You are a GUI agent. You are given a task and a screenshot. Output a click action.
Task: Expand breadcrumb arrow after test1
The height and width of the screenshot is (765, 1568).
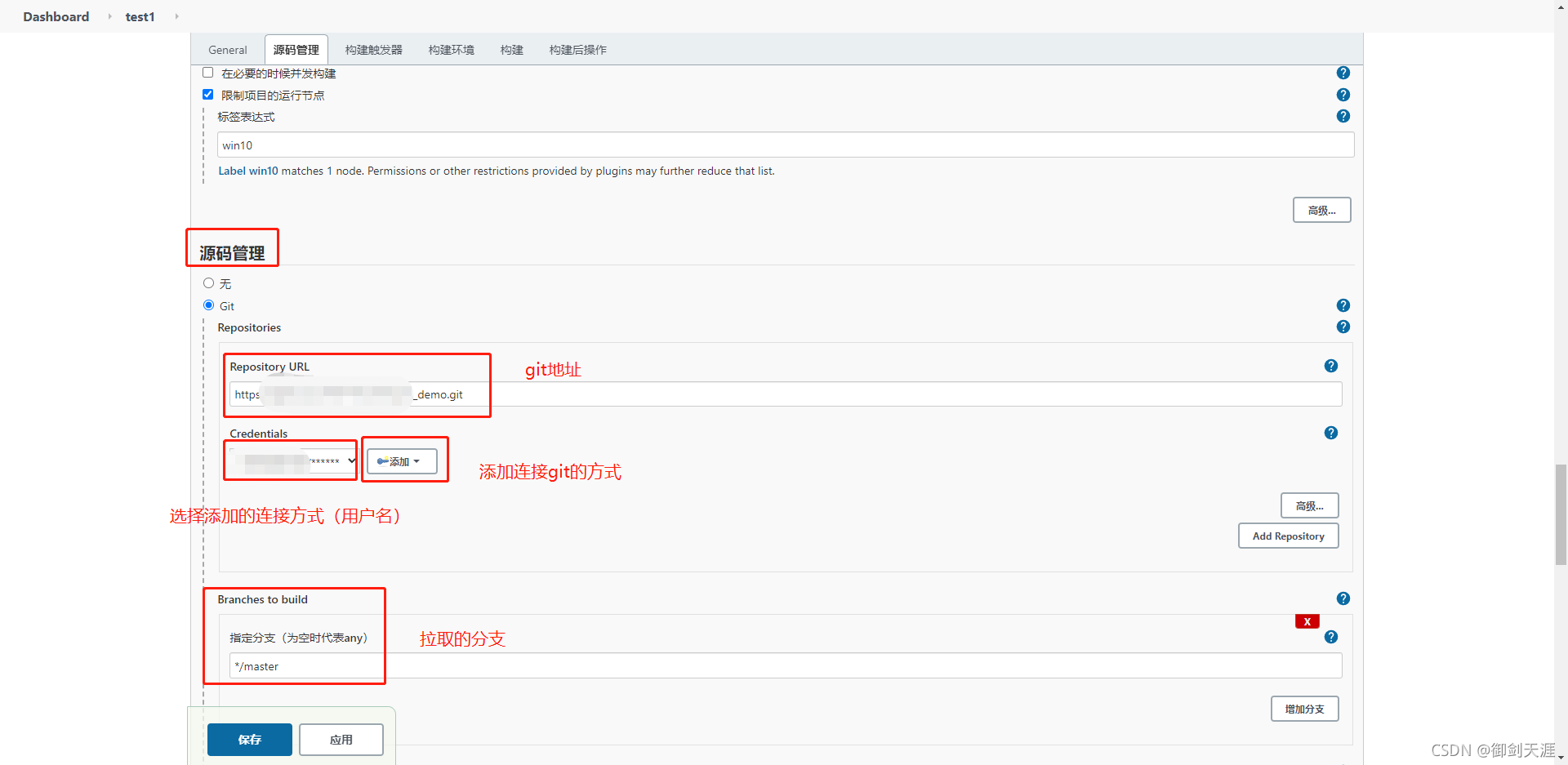(176, 16)
